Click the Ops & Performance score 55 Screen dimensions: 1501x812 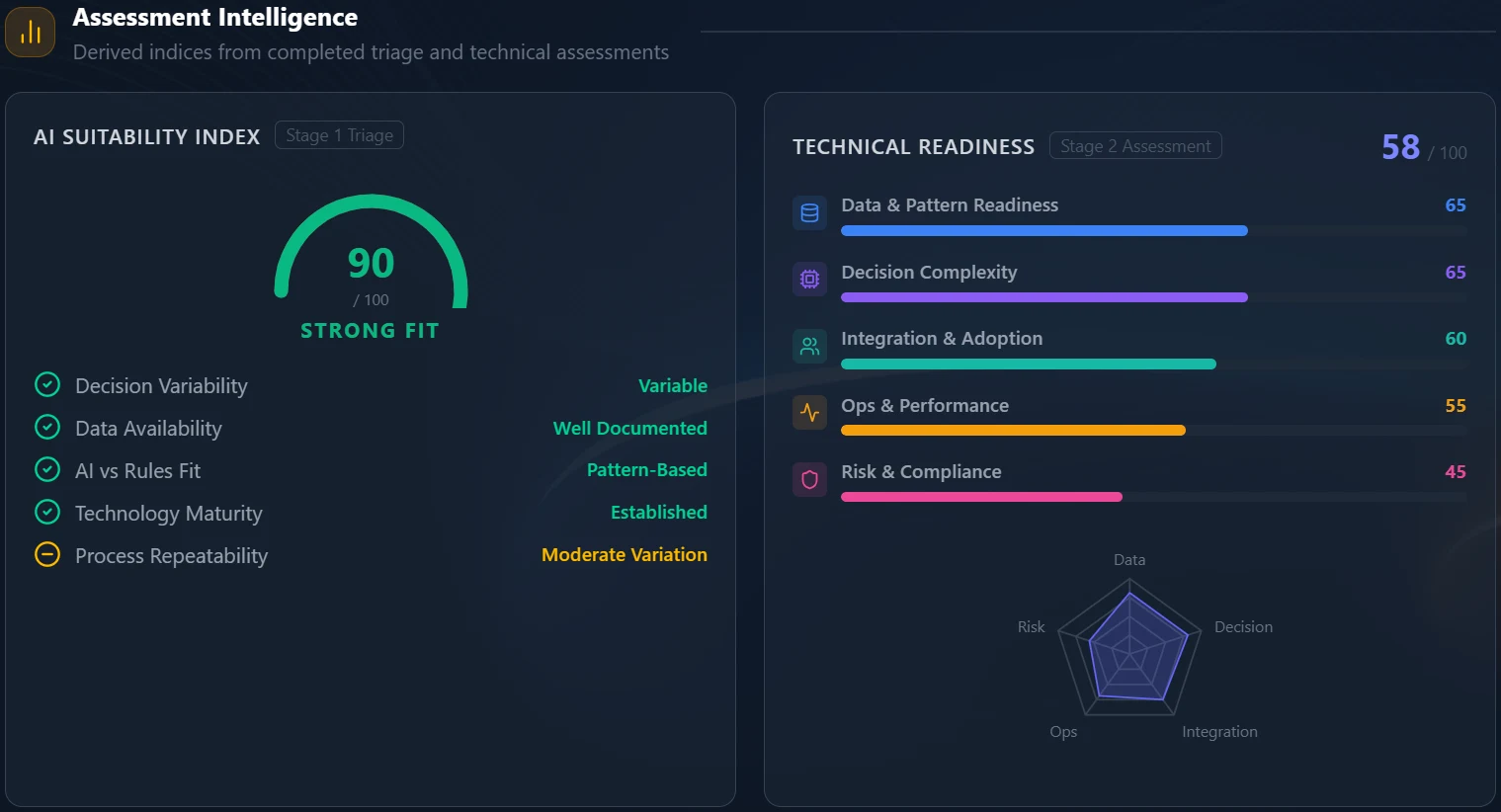point(1456,405)
